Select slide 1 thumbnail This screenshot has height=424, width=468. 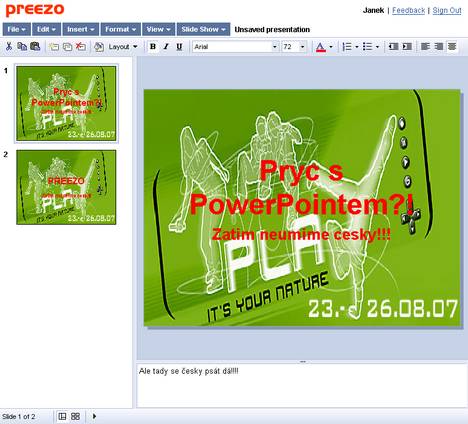click(x=66, y=103)
